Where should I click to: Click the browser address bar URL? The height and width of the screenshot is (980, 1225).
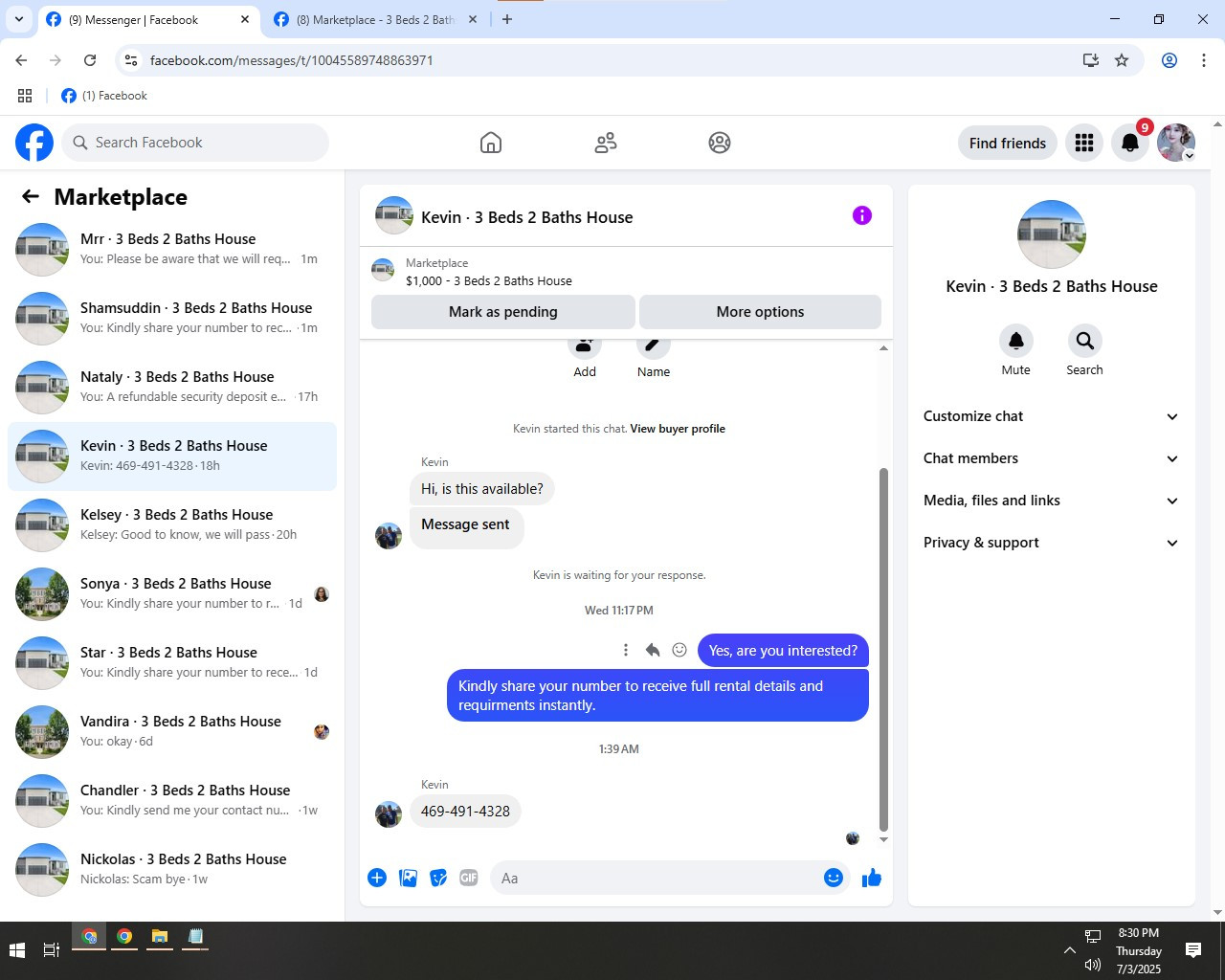pyautogui.click(x=292, y=60)
